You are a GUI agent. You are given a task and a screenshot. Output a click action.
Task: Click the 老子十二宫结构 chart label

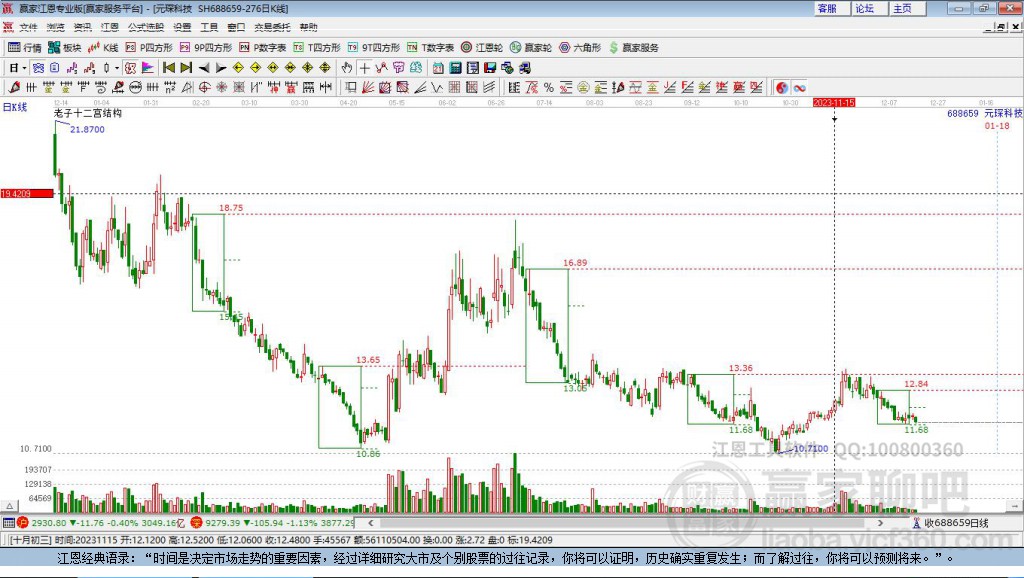[x=88, y=113]
